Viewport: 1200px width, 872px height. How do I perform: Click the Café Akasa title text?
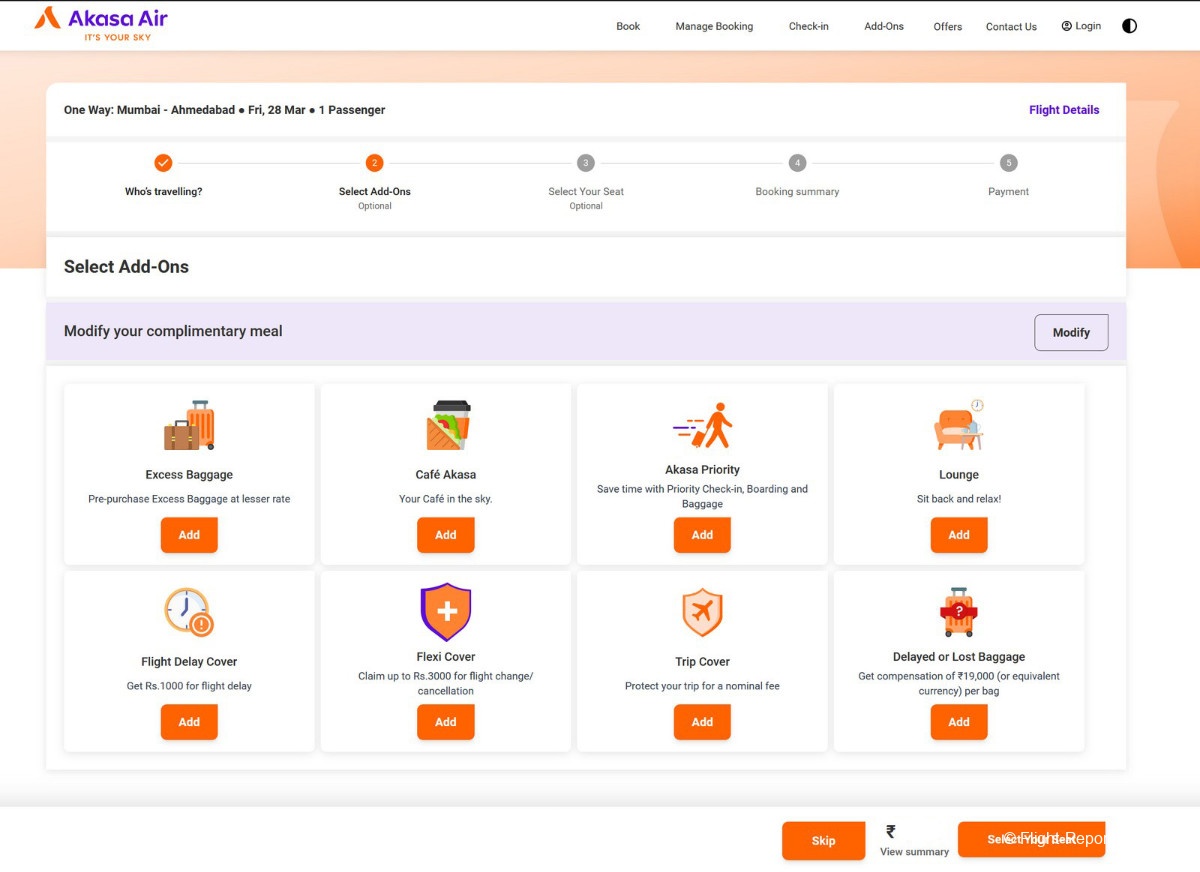pyautogui.click(x=446, y=475)
